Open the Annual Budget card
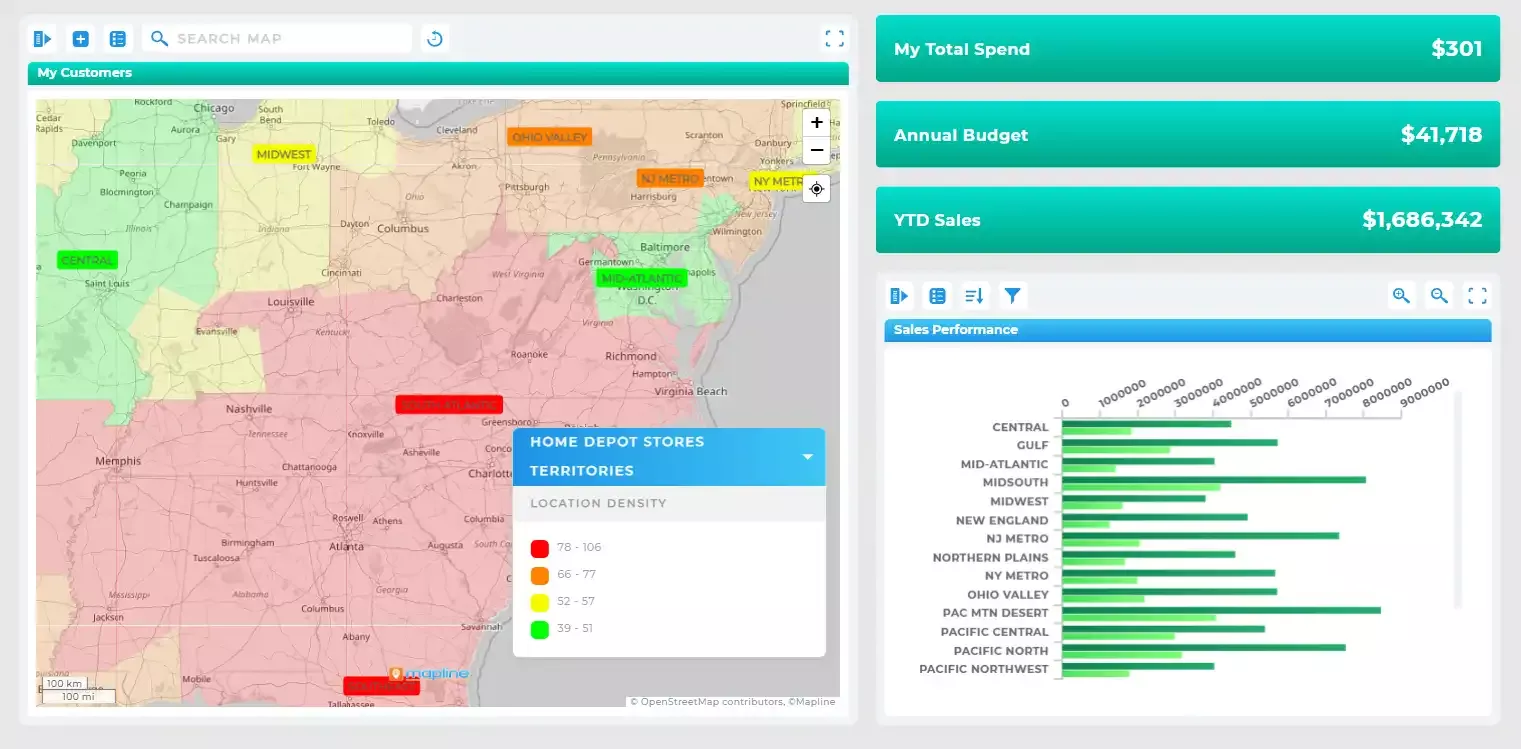 point(1188,135)
